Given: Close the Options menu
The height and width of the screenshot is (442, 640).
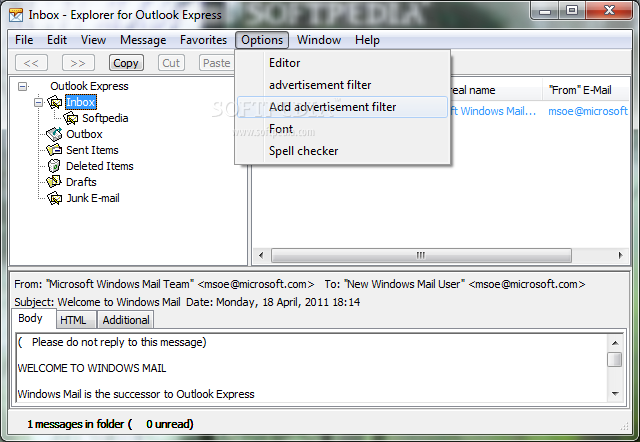Looking at the screenshot, I should 262,40.
